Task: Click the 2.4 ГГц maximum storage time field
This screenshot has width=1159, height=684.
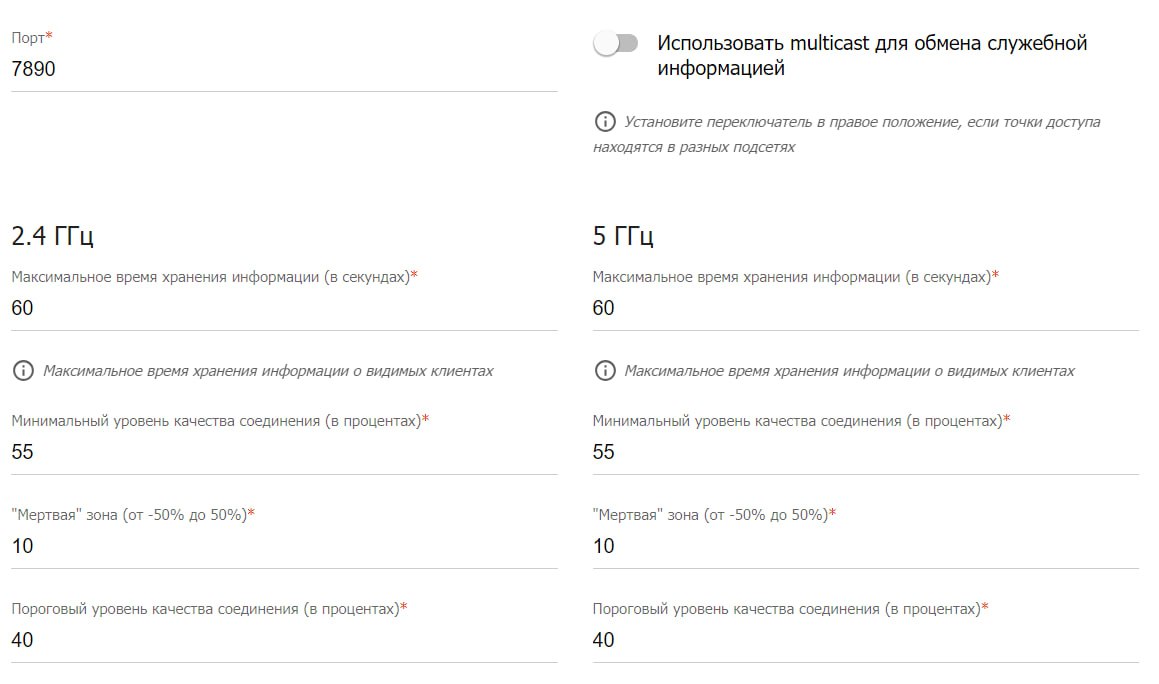Action: tap(284, 308)
